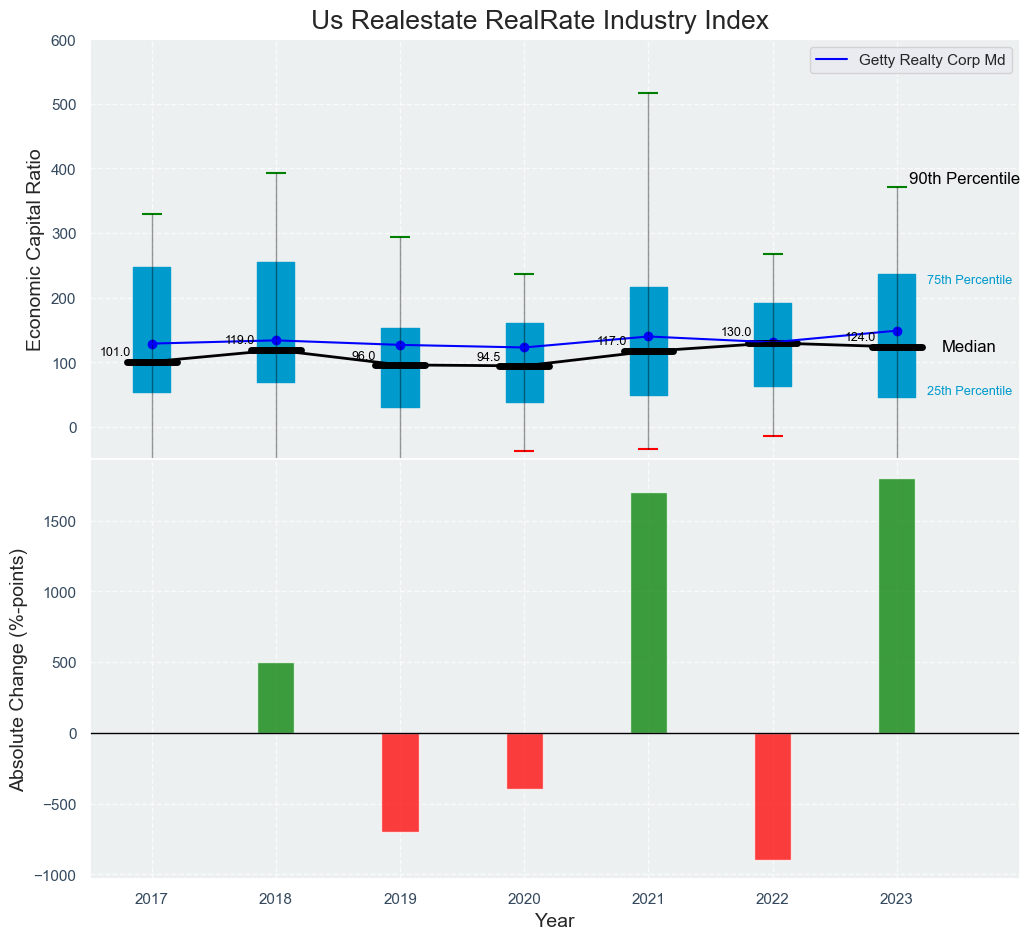The width and height of the screenshot is (1030, 940).
Task: Select the 2023 blue data point marker
Action: (x=897, y=331)
